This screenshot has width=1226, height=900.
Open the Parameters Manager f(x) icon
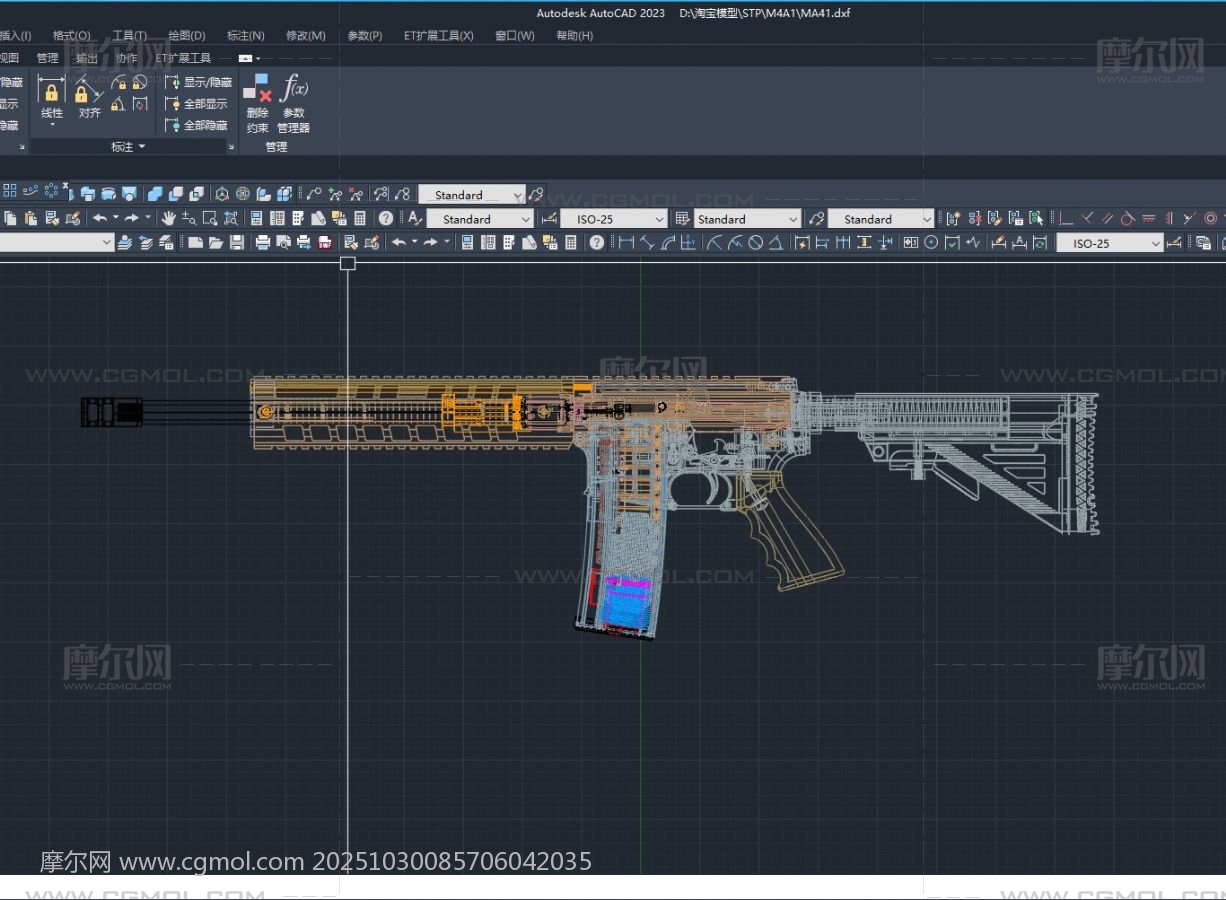293,90
